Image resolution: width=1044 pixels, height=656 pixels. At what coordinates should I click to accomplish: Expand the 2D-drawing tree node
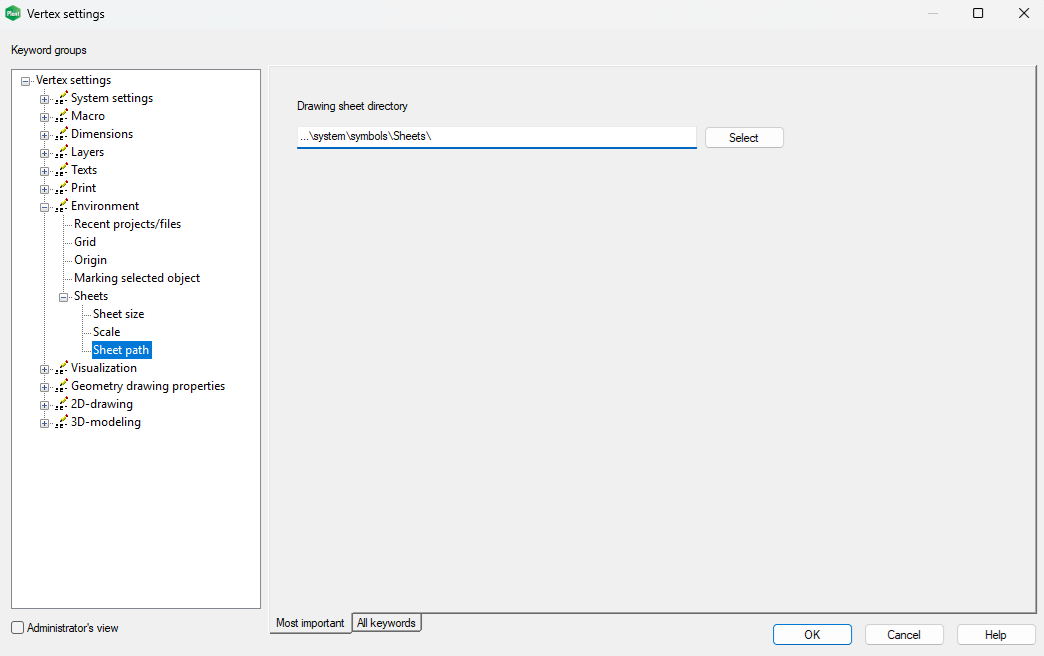tap(44, 405)
